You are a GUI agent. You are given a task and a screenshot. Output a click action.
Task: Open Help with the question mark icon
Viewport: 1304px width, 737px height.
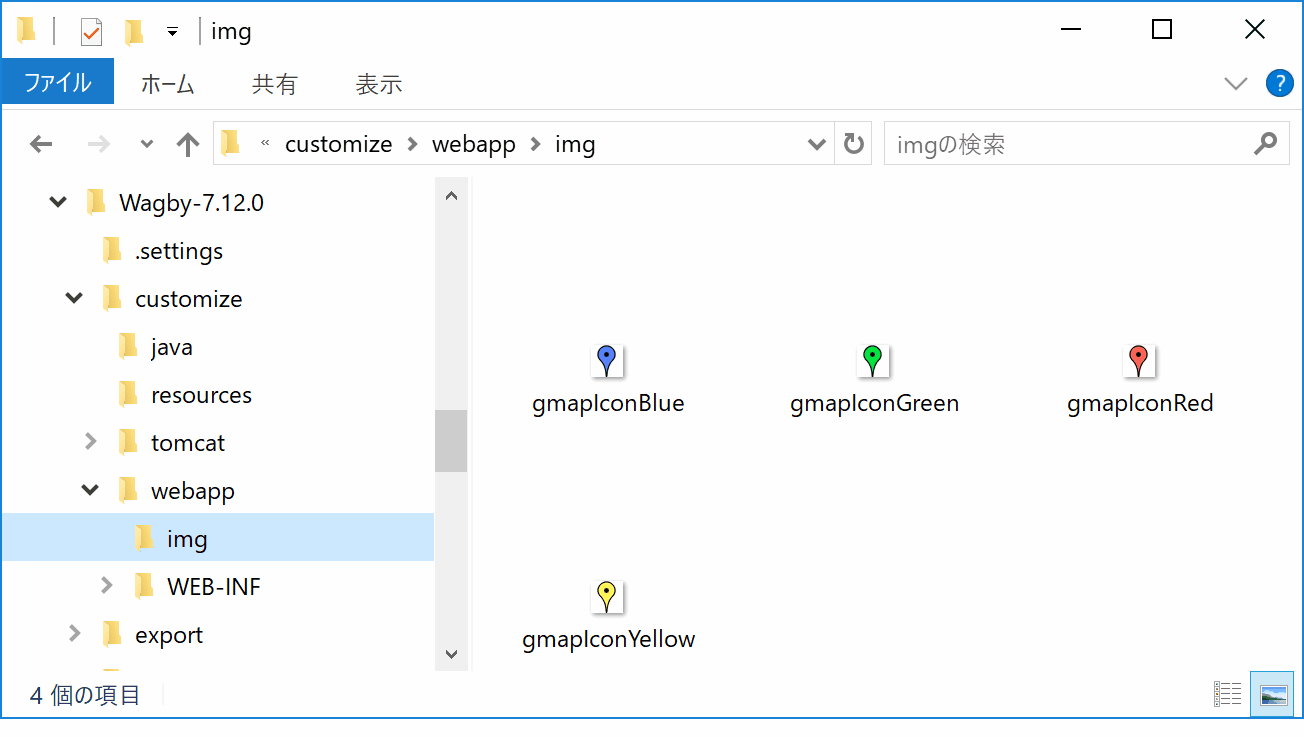(x=1279, y=83)
